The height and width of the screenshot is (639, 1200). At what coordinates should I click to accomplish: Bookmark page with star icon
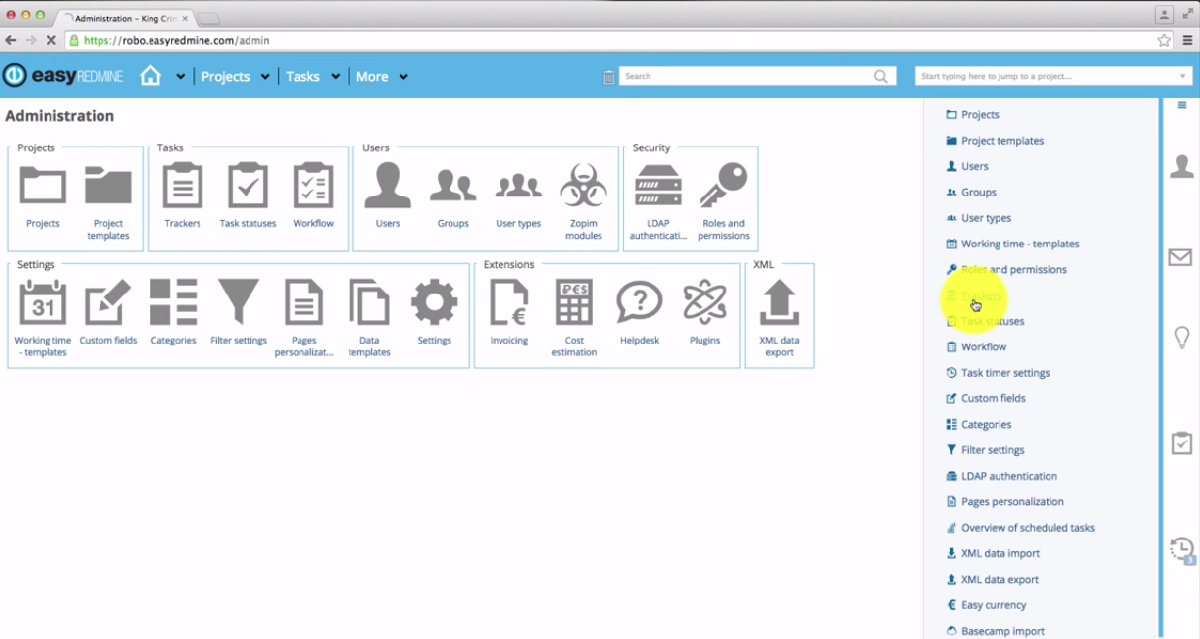pos(1163,41)
